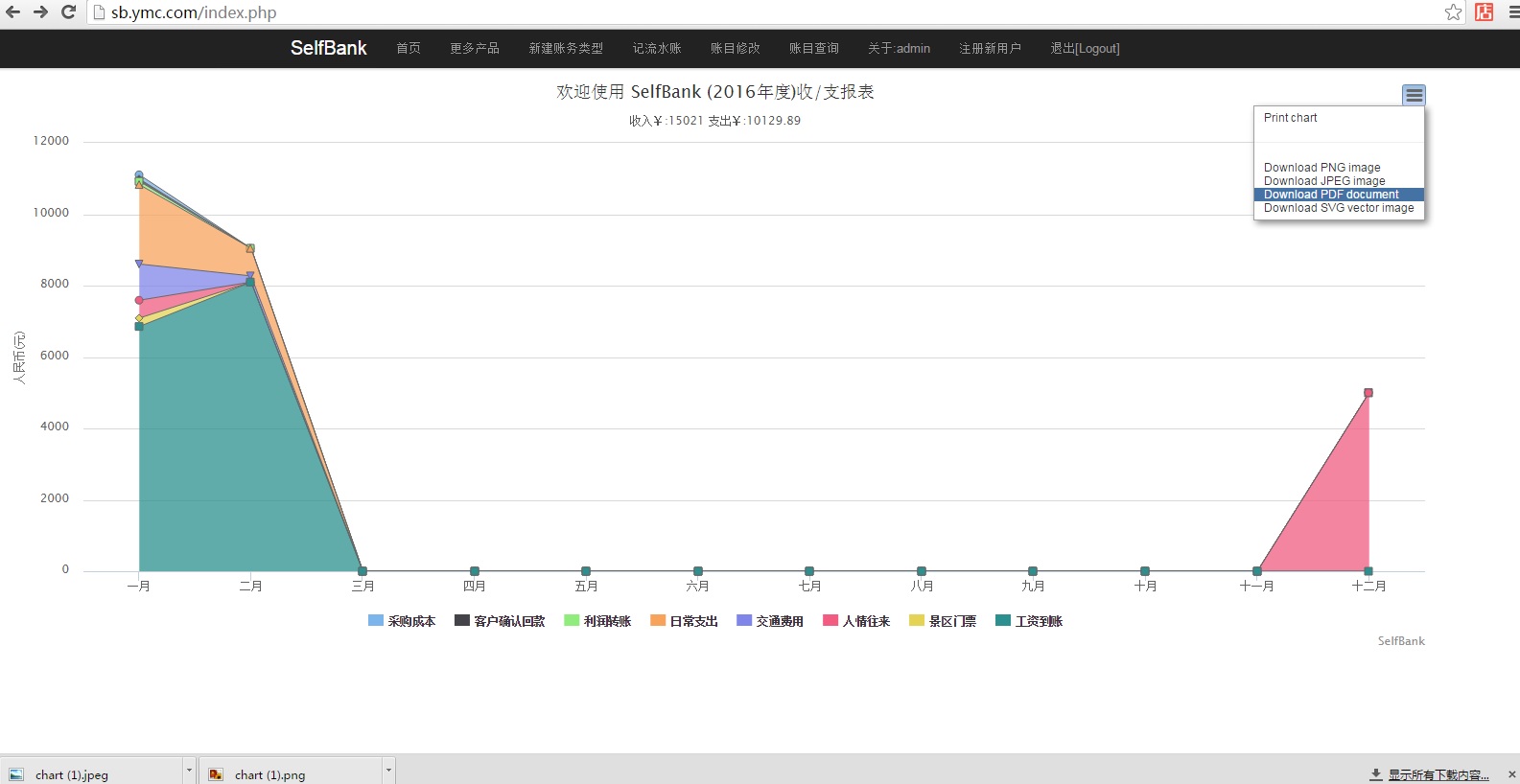
Task: Open the 首页 nav item
Action: coord(409,48)
